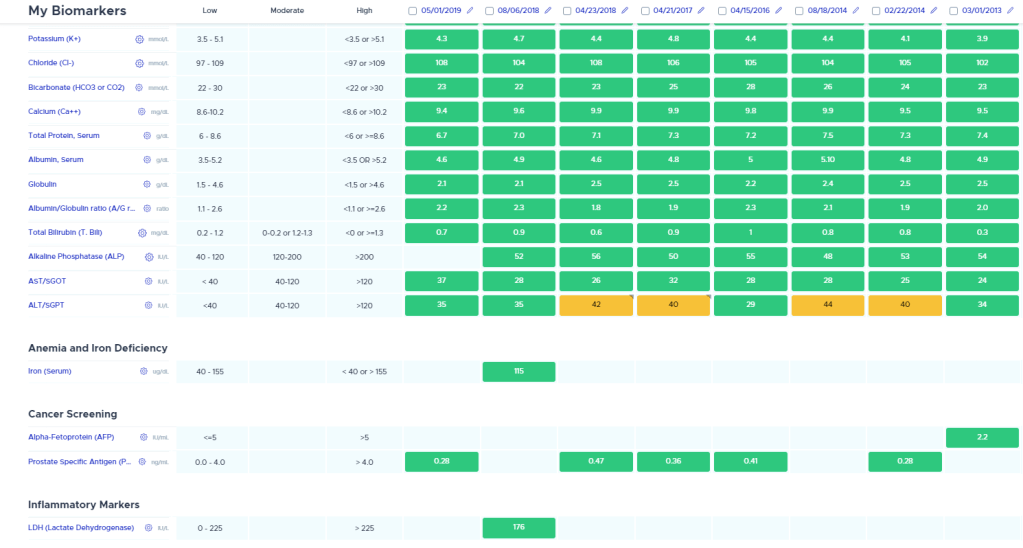This screenshot has width=1023, height=548.
Task: Open the gear icon for ALT/SGPT
Action: [x=147, y=305]
